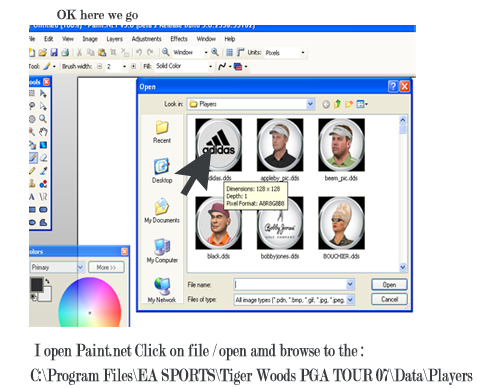This screenshot has width=477, height=389.
Task: Select the Pan hand tool
Action: pyautogui.click(x=43, y=132)
